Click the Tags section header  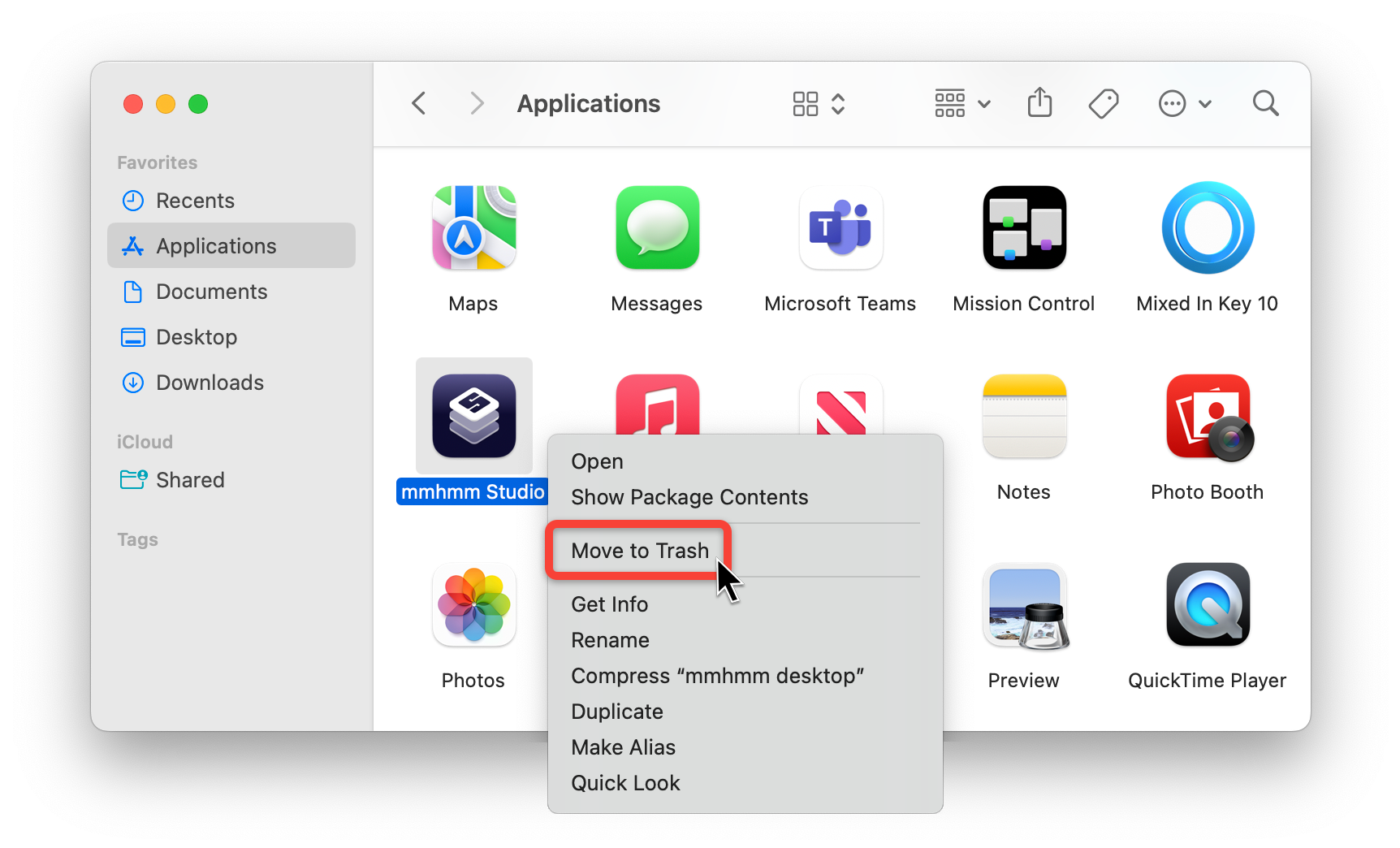click(x=137, y=539)
